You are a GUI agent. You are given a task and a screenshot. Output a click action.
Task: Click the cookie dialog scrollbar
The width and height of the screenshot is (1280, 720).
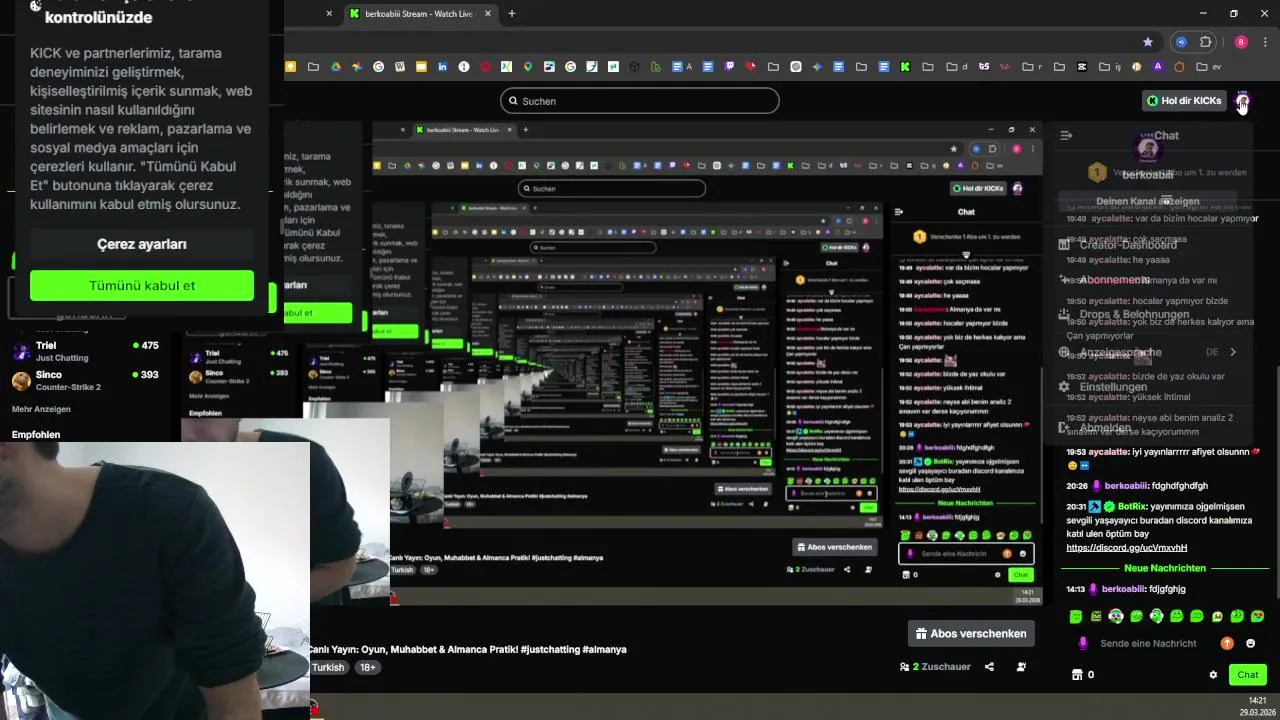click(281, 227)
